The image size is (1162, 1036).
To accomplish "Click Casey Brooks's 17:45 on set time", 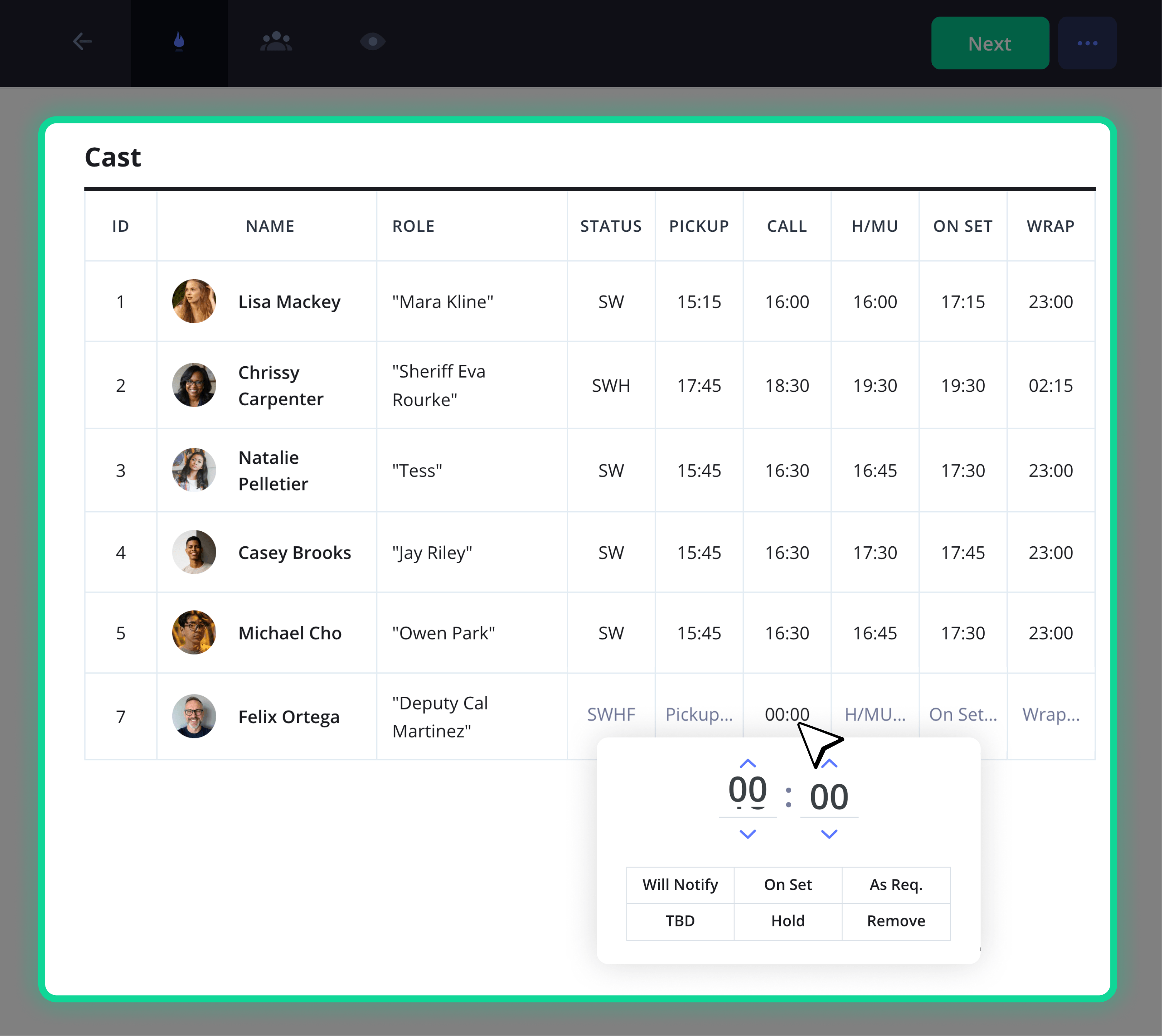I will point(963,553).
